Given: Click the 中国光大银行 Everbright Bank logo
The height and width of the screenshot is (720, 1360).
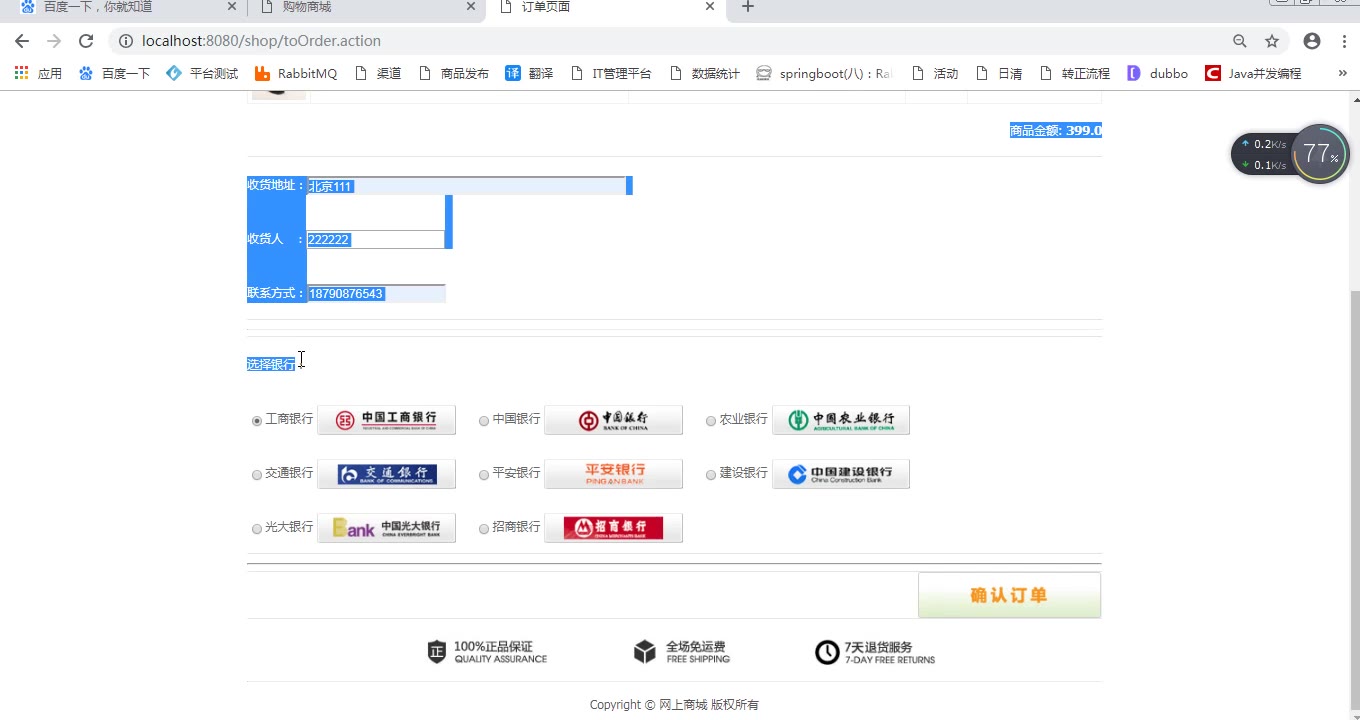Looking at the screenshot, I should 386,528.
